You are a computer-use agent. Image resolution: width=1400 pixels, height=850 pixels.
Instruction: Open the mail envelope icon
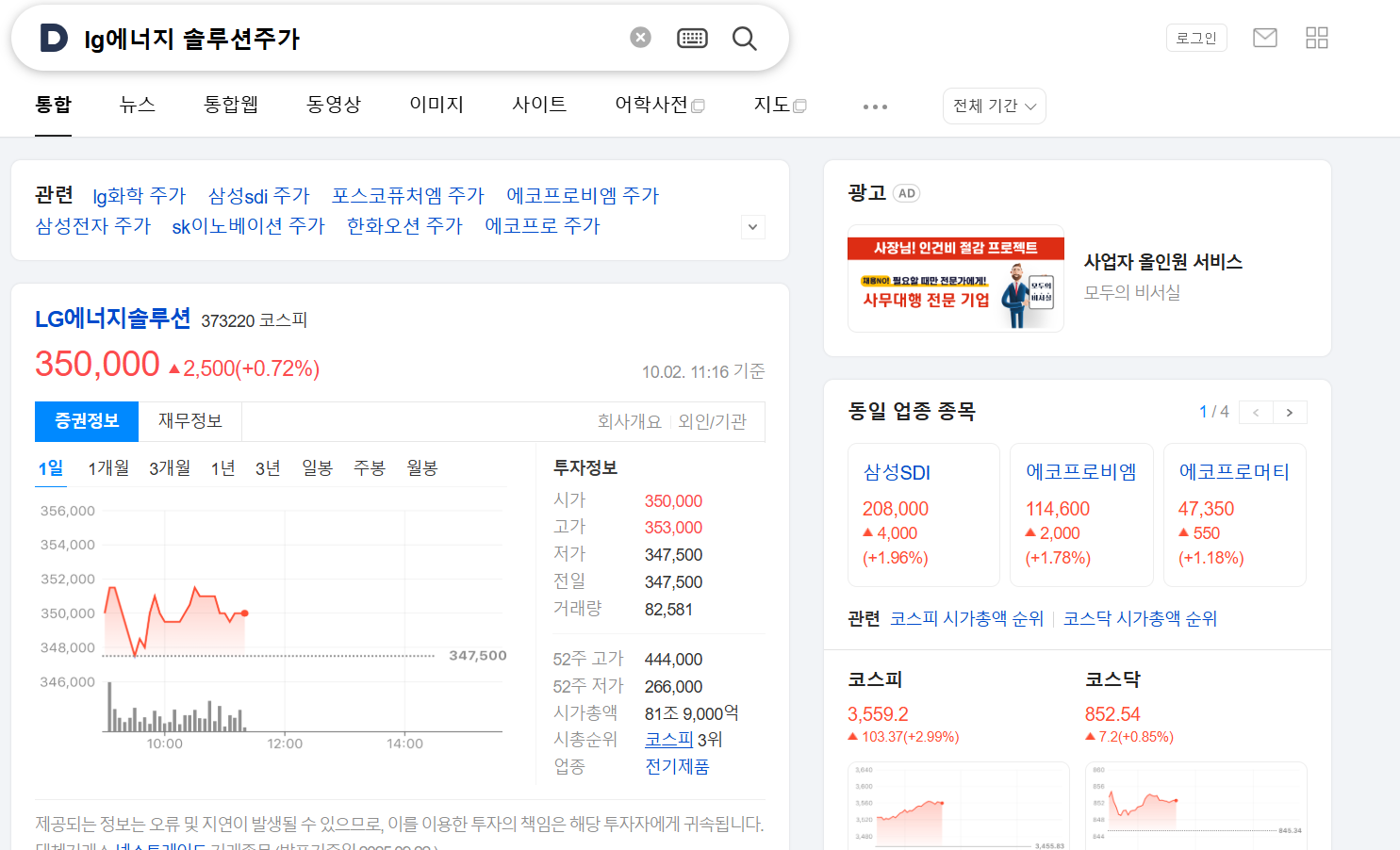(1264, 38)
